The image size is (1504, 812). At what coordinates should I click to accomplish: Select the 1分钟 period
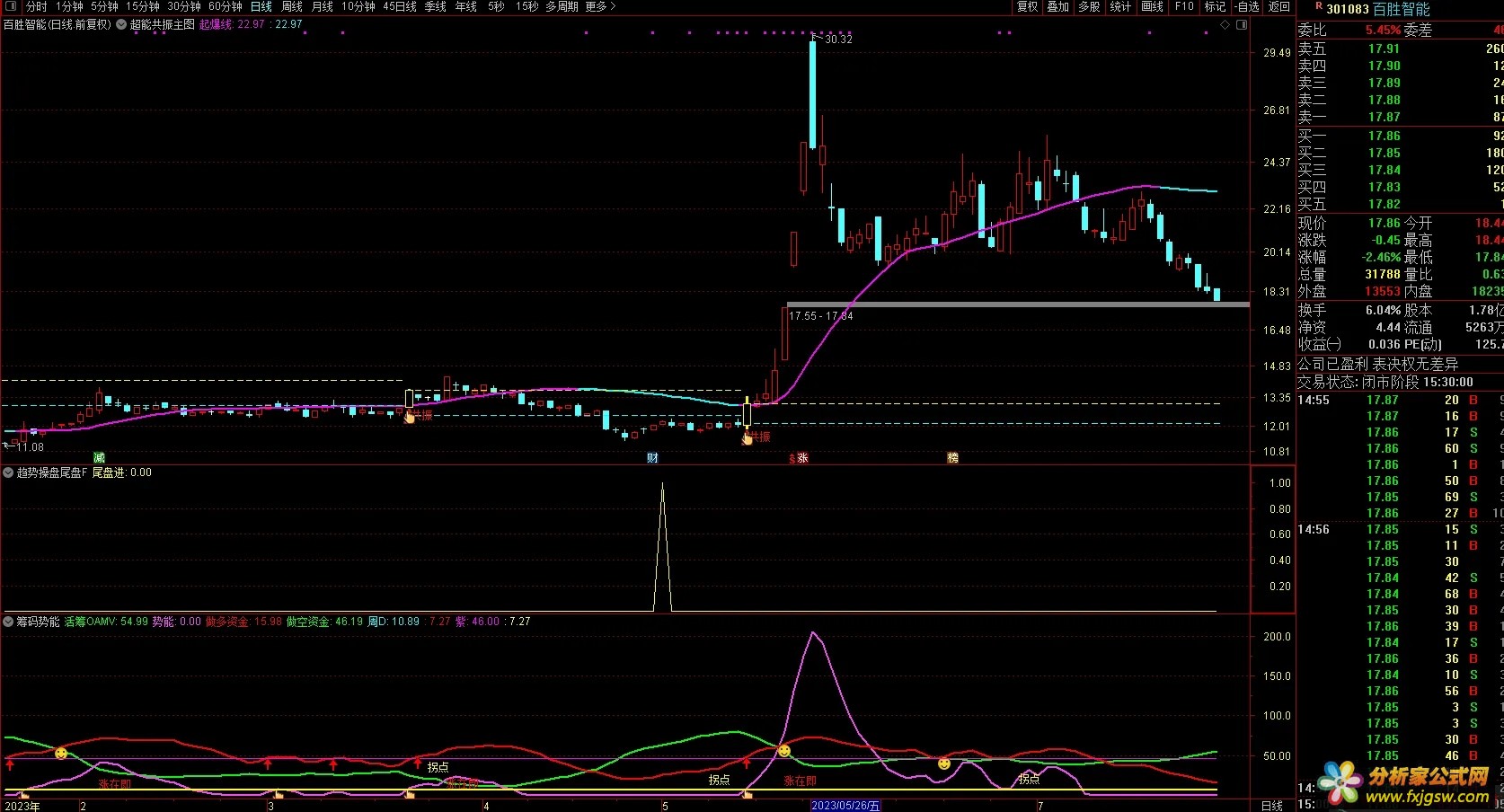click(69, 6)
